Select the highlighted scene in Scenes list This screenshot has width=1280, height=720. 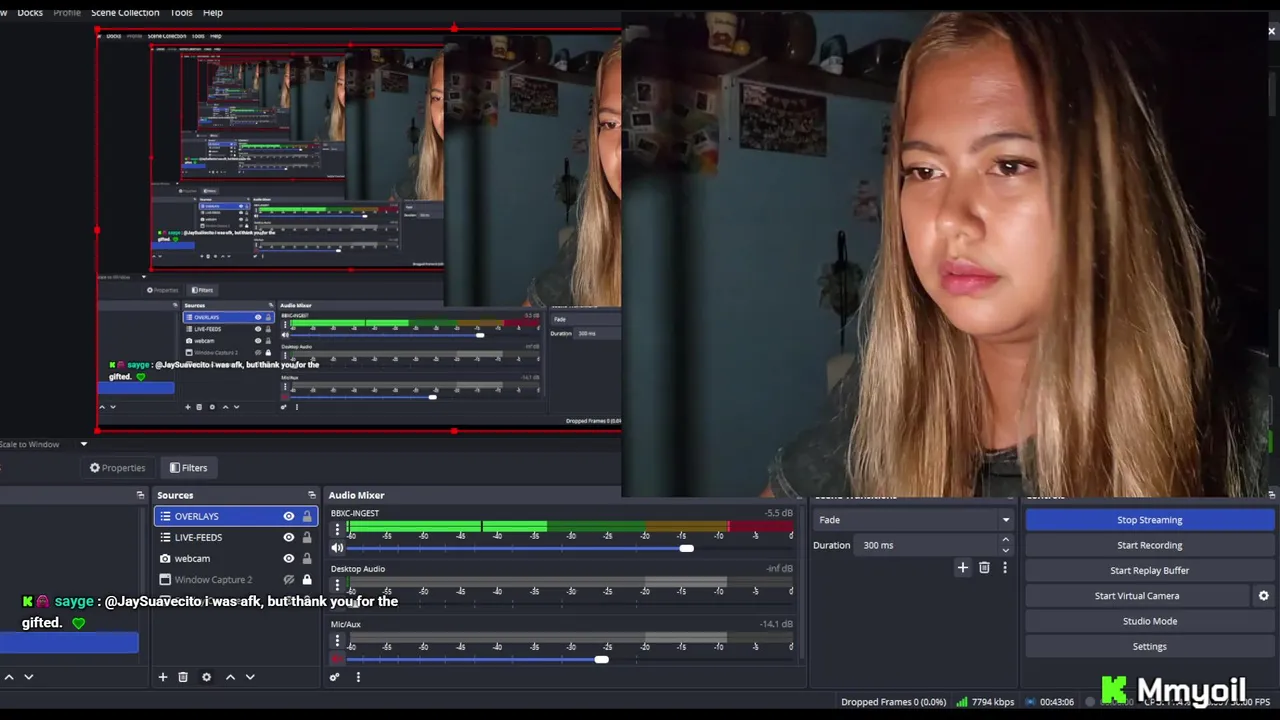(69, 643)
